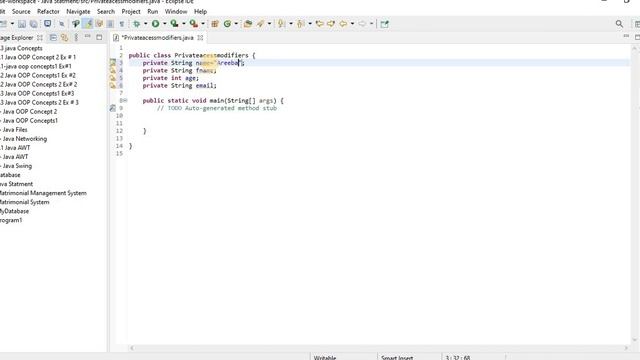Screen dimensions: 640x360
Task: Open the terminal/console toolbar icon
Action: click(48, 24)
